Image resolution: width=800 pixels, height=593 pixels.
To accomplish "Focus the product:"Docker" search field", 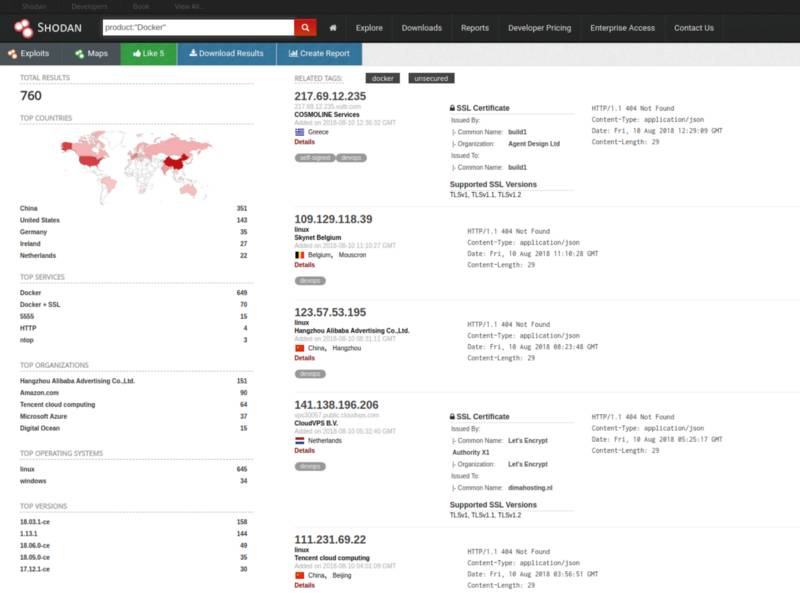I will pyautogui.click(x=198, y=28).
